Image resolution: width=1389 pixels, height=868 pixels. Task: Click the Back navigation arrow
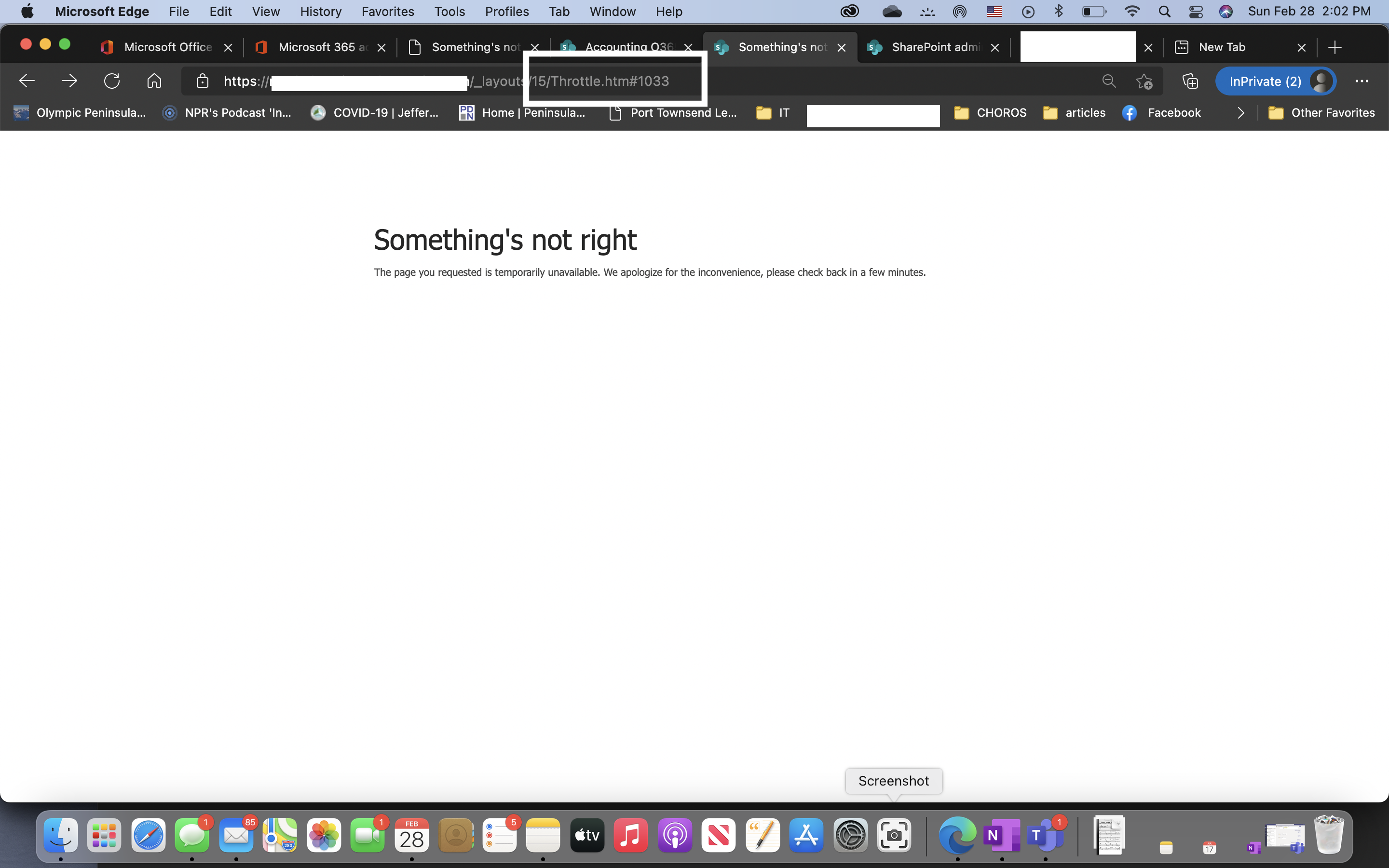coord(27,81)
